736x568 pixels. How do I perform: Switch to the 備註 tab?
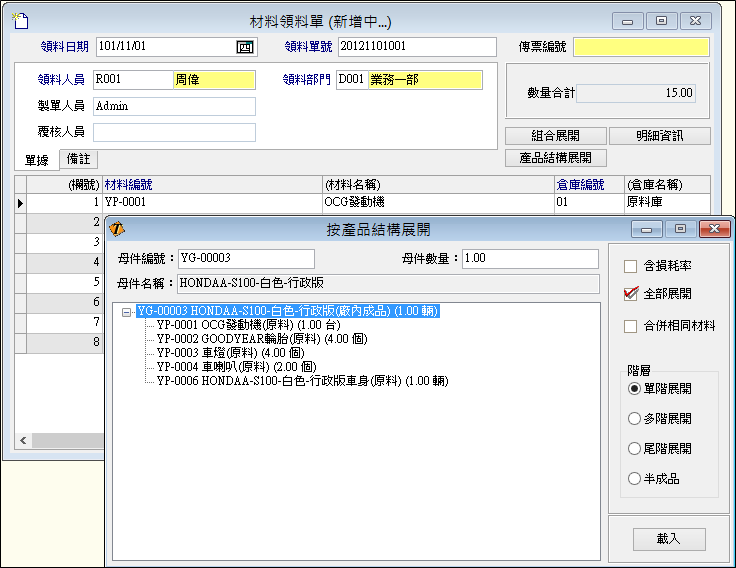click(78, 159)
